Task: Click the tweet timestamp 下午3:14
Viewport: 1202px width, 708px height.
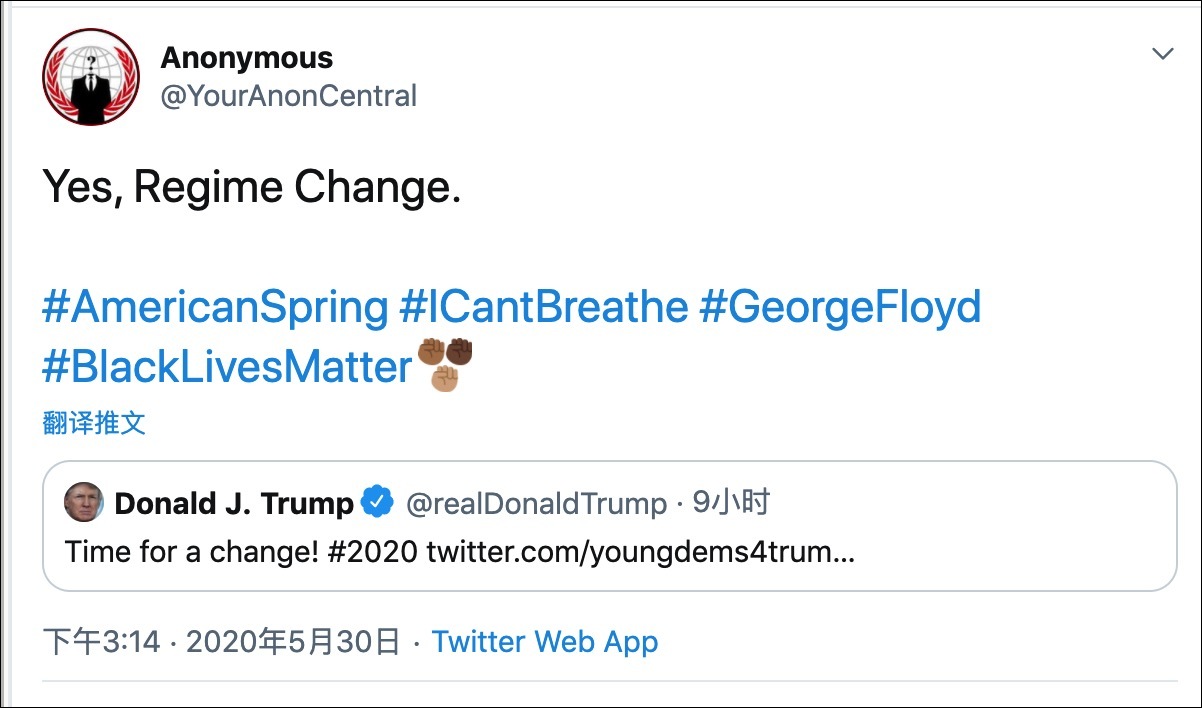Action: (102, 641)
